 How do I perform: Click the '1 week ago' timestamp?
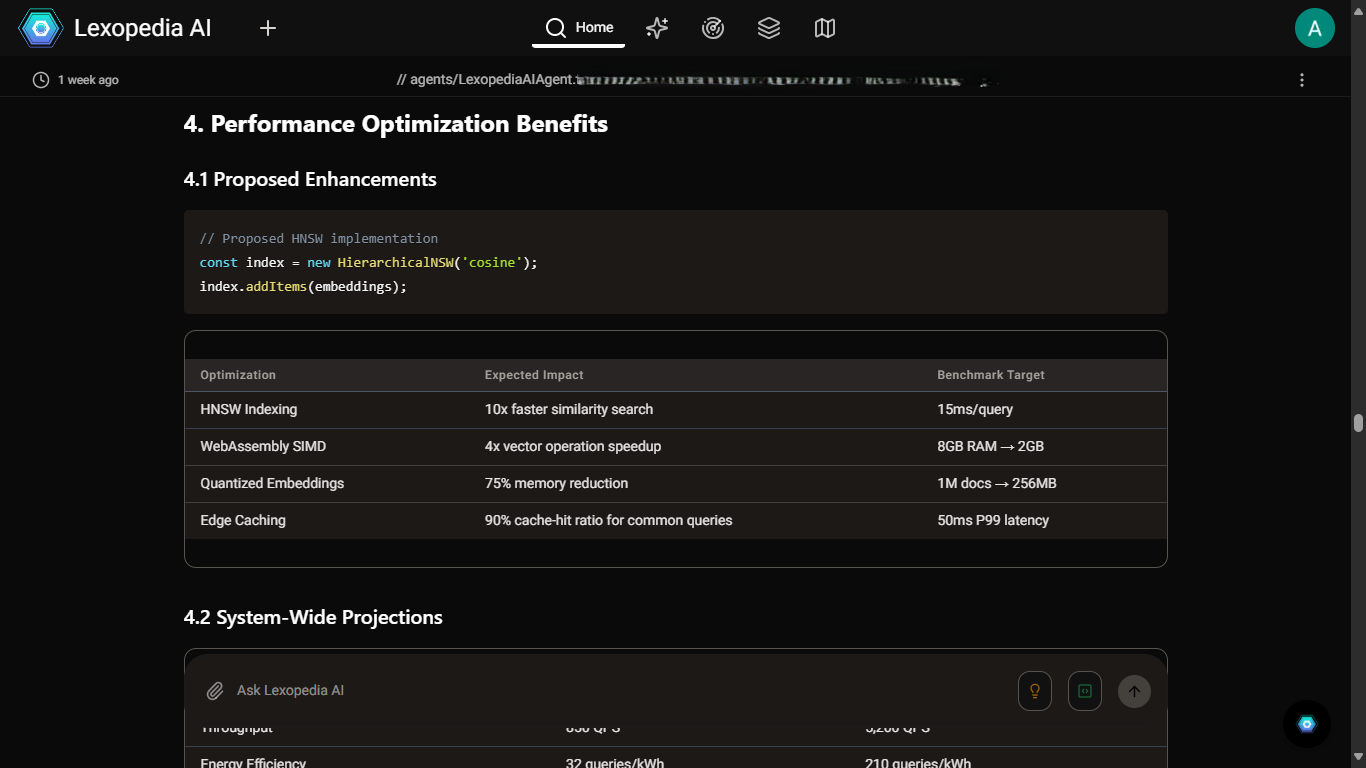88,80
